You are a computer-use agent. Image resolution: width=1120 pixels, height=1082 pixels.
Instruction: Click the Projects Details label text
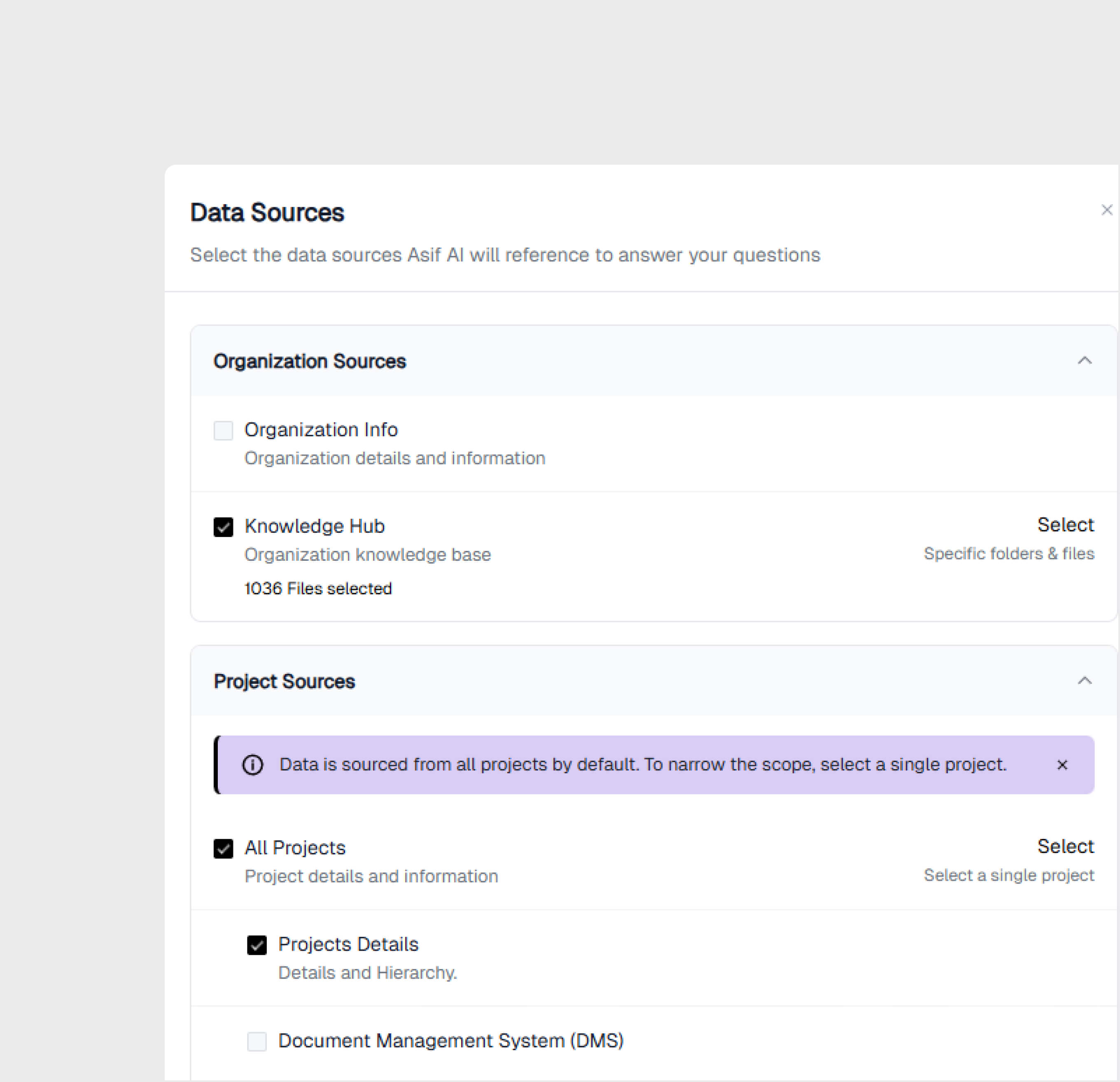pos(349,944)
